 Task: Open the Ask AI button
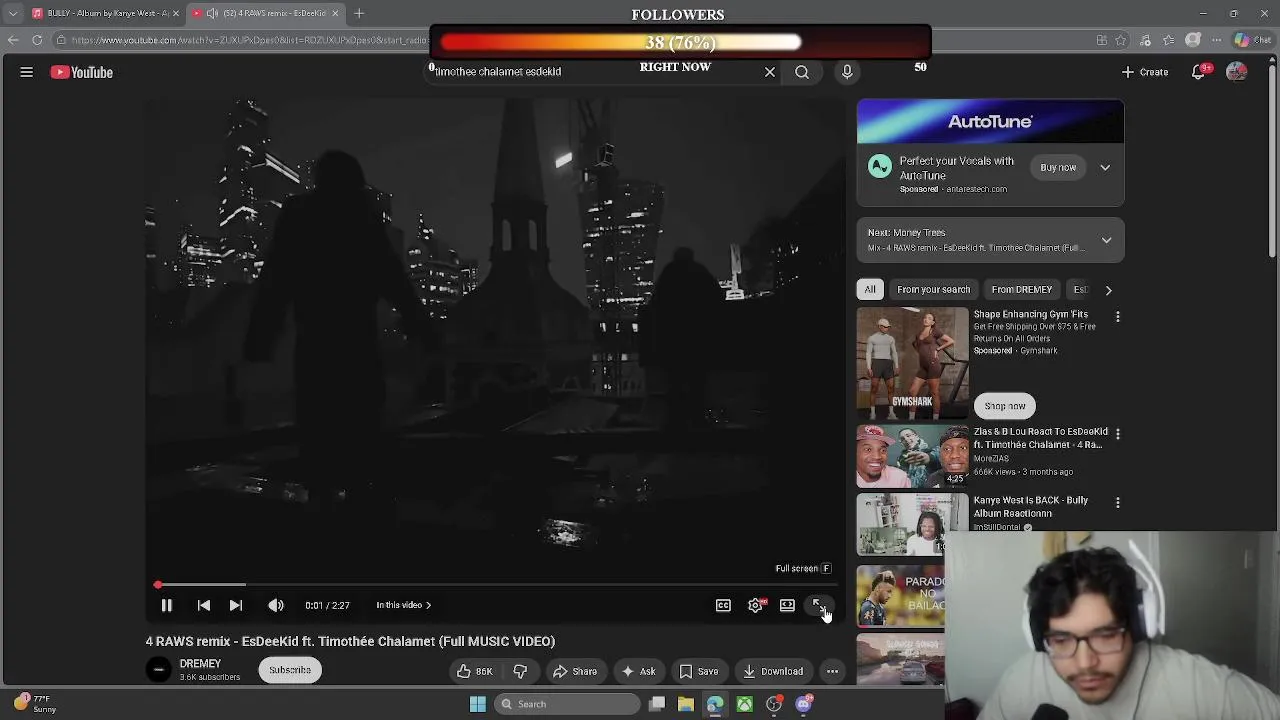pos(638,671)
